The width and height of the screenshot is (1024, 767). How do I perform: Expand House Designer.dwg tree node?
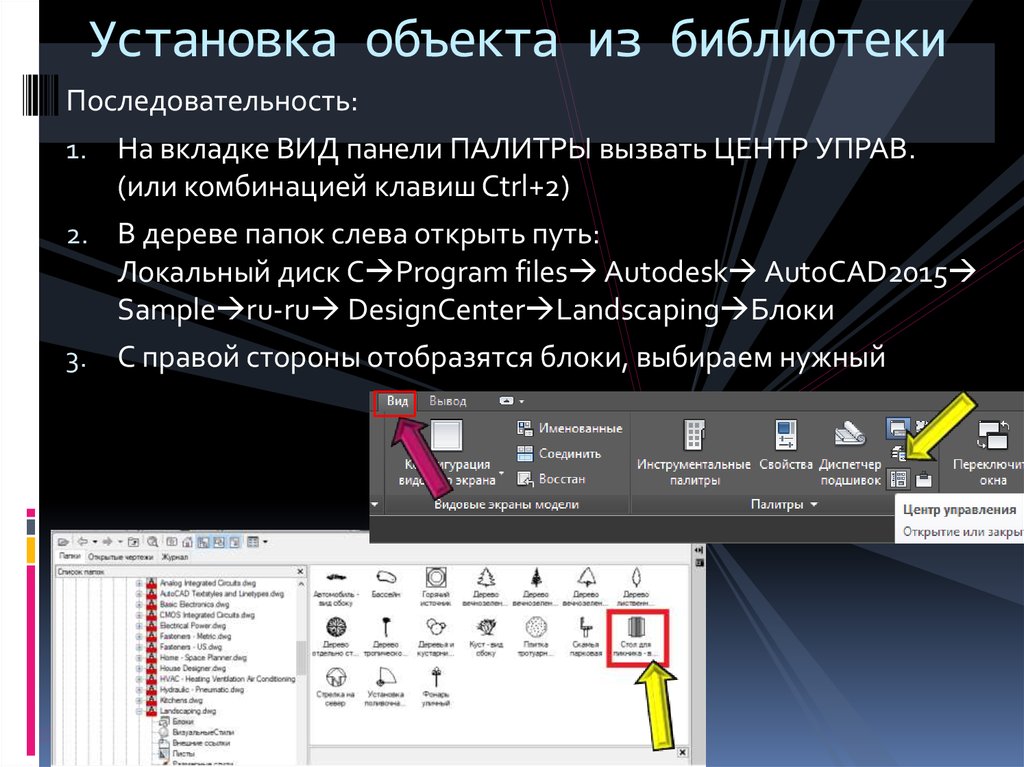(x=139, y=668)
